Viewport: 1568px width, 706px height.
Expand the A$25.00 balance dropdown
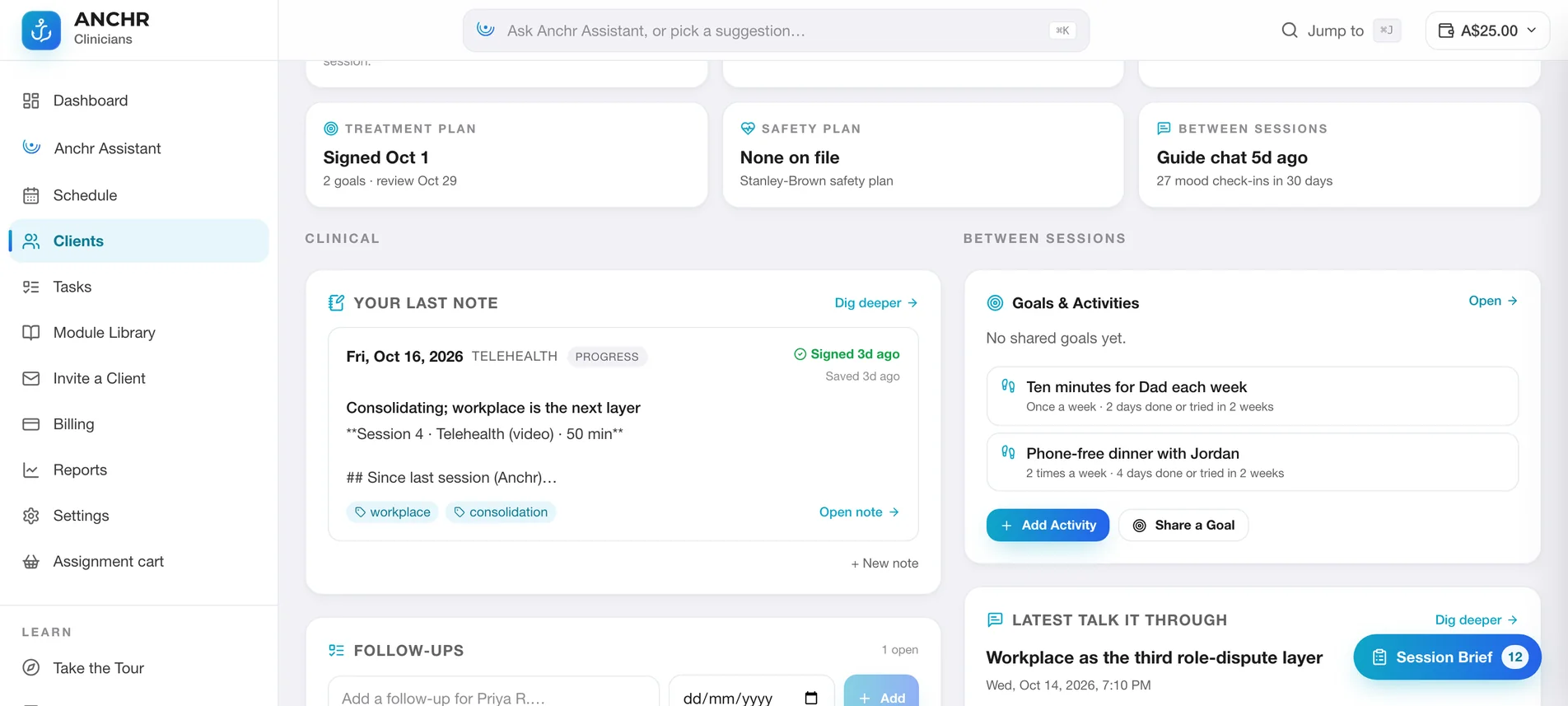(x=1487, y=30)
